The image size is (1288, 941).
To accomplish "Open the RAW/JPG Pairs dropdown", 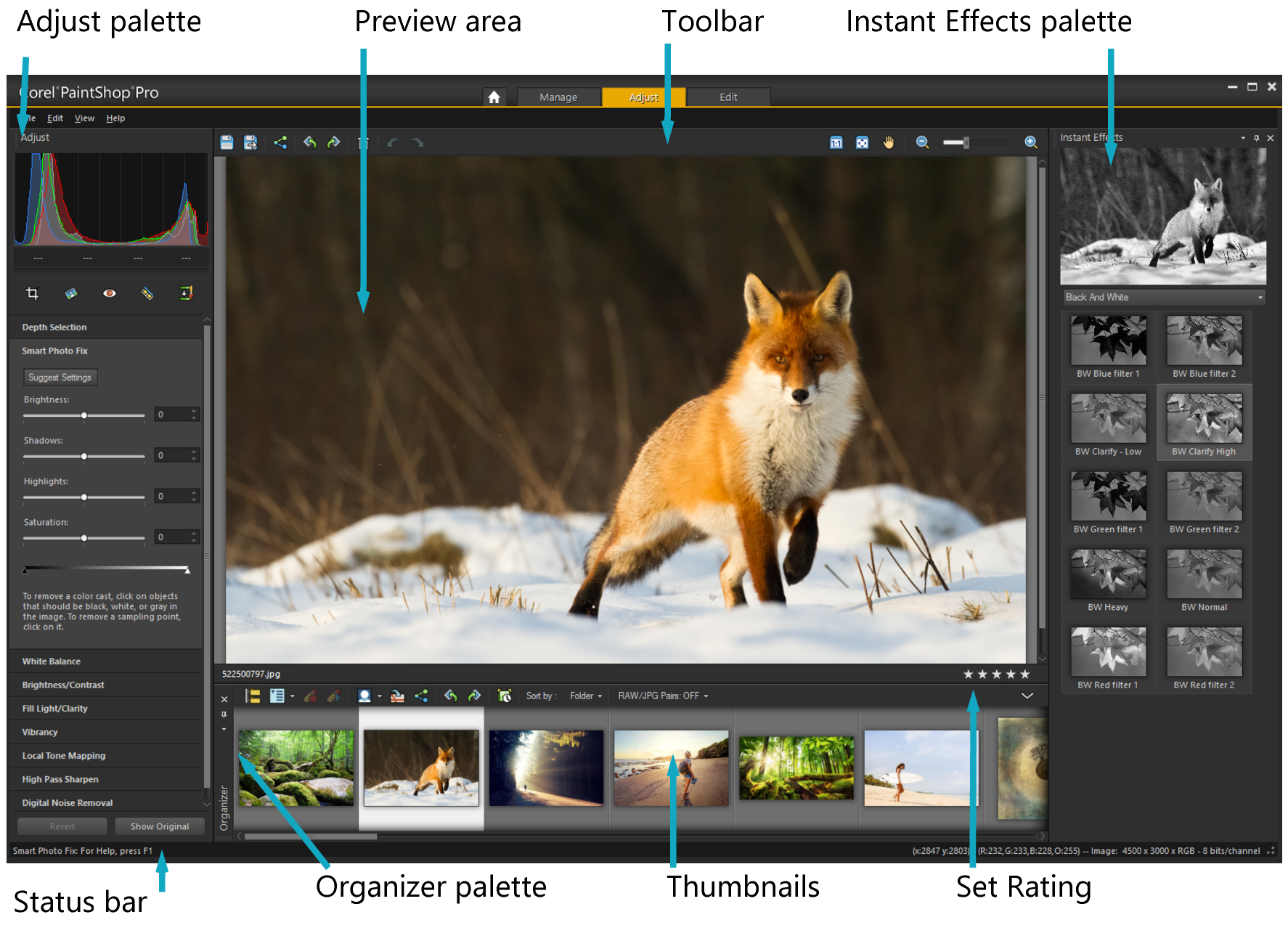I will 663,696.
